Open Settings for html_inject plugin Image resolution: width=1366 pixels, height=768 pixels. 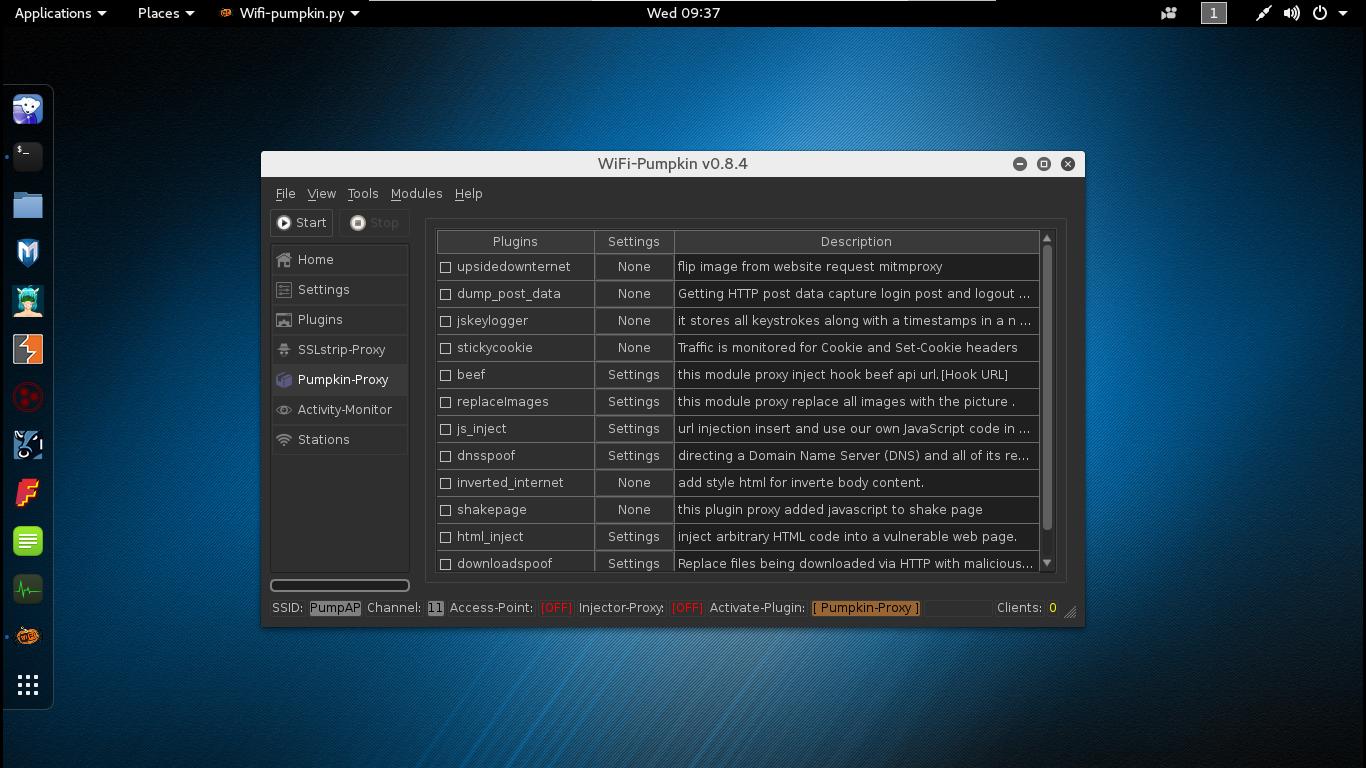(634, 537)
